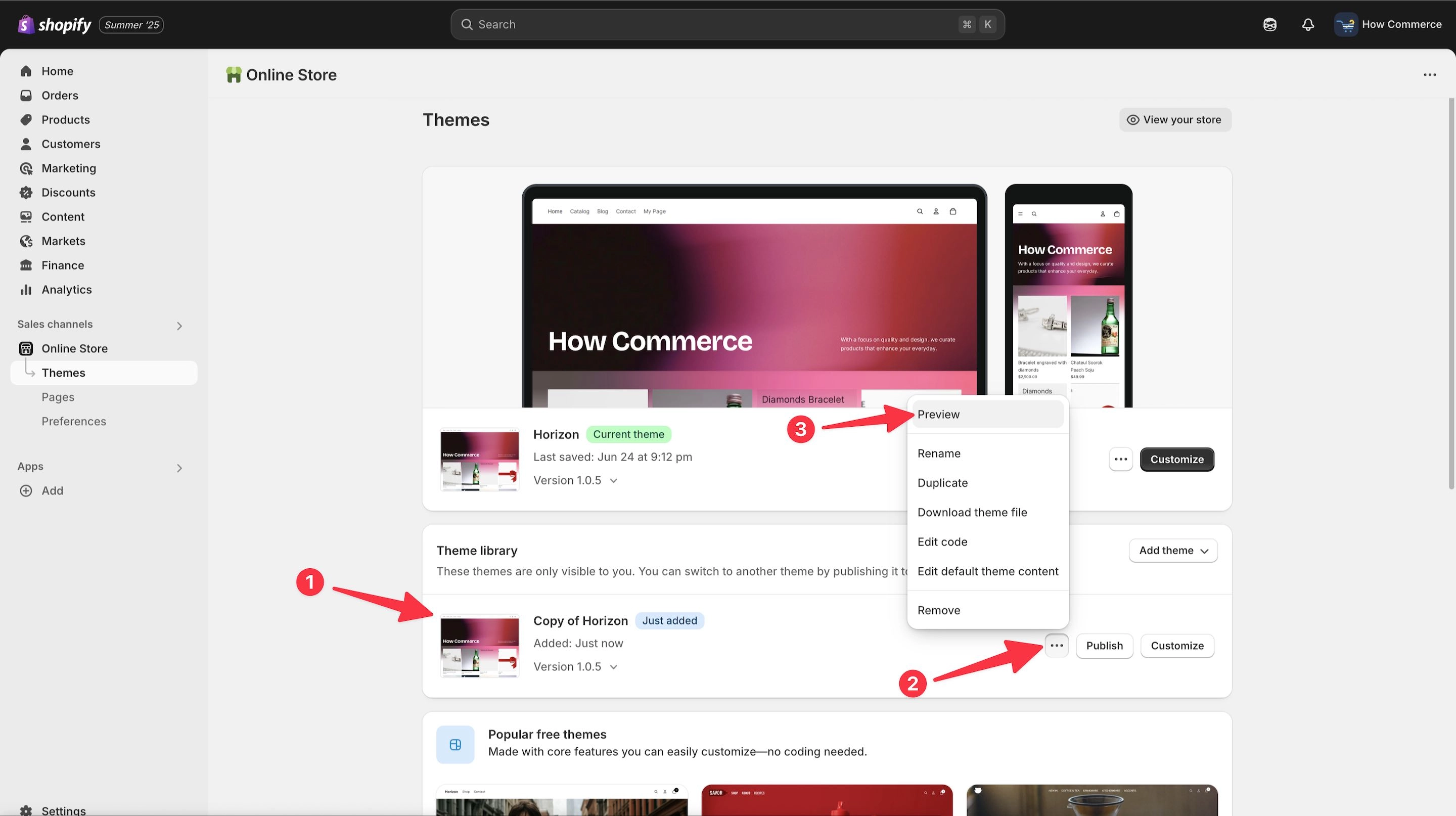Expand the Sales channels section
Screen dimensions: 1456x816
179,326
